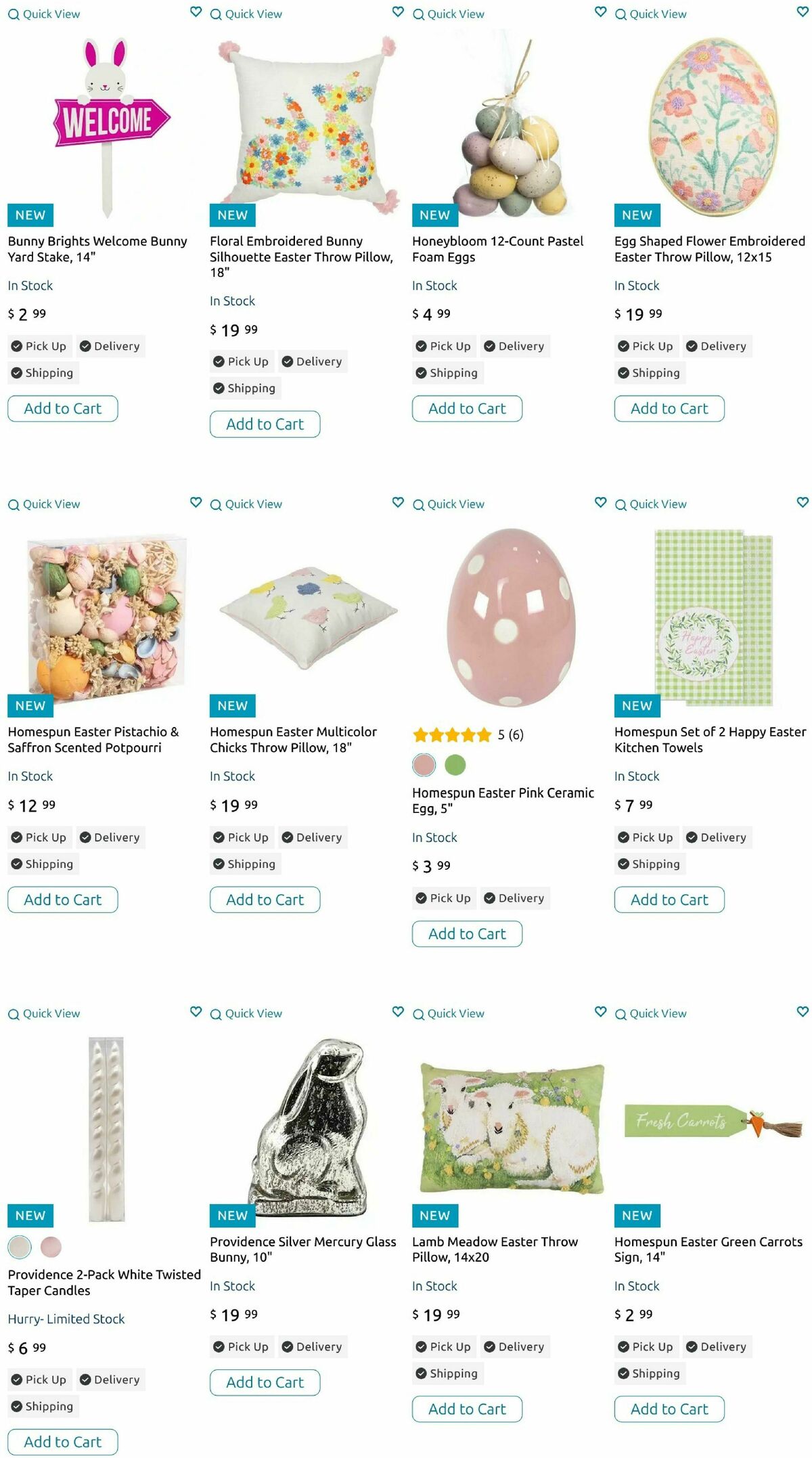This screenshot has height=1458, width=812.
Task: Click heart icon for Floral Embroidered Bunny Pillow
Action: 398,12
